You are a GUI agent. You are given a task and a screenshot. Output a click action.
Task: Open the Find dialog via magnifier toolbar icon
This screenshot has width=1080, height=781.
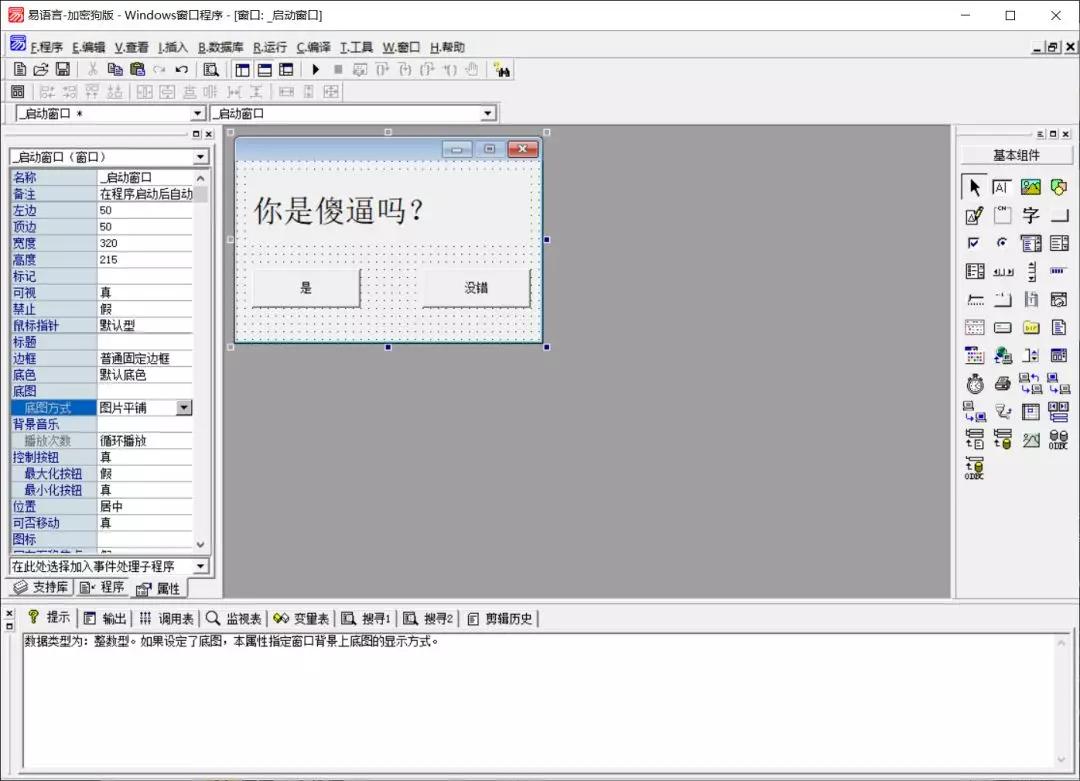pyautogui.click(x=211, y=68)
